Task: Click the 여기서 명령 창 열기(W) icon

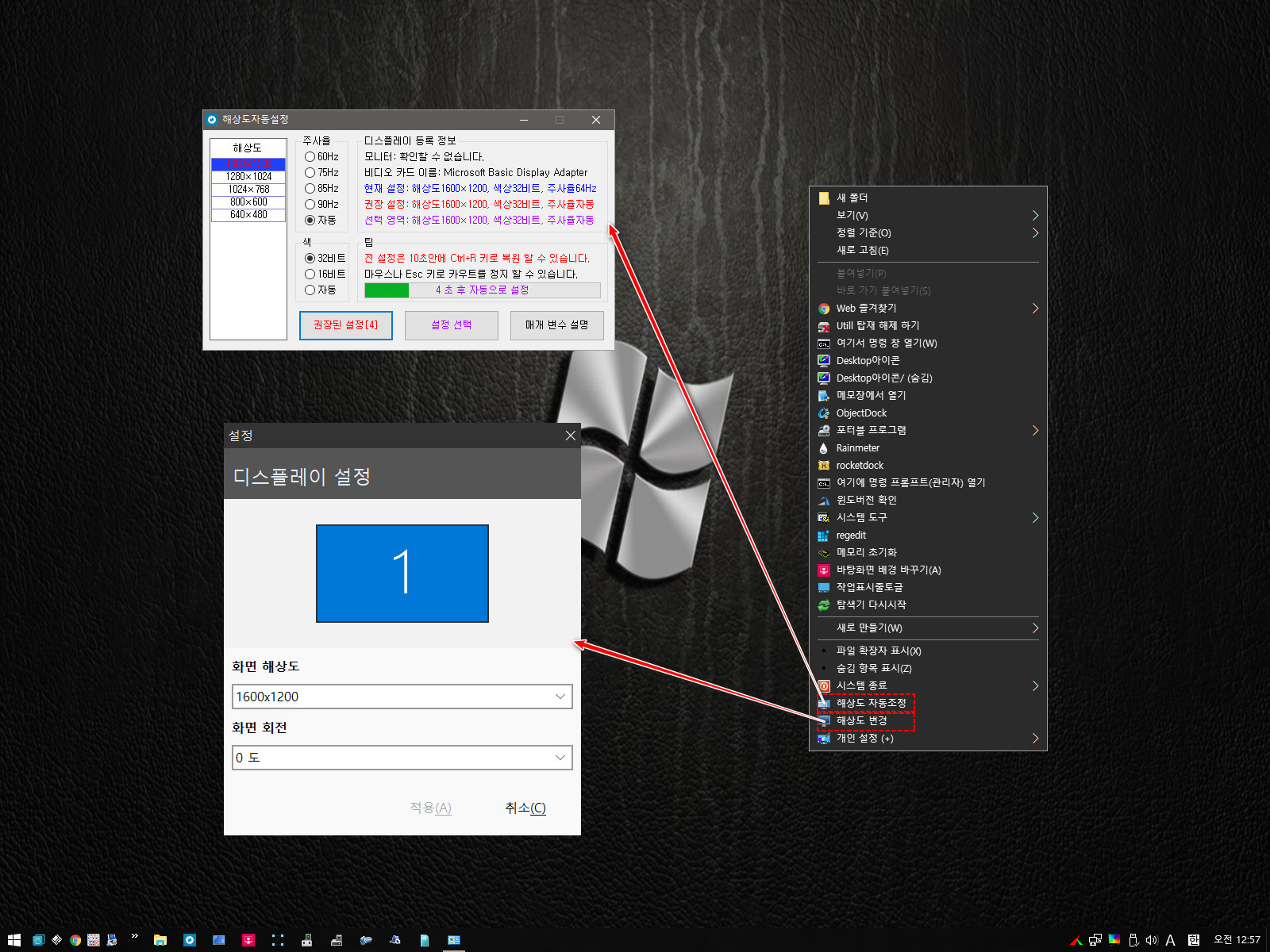Action: [824, 344]
